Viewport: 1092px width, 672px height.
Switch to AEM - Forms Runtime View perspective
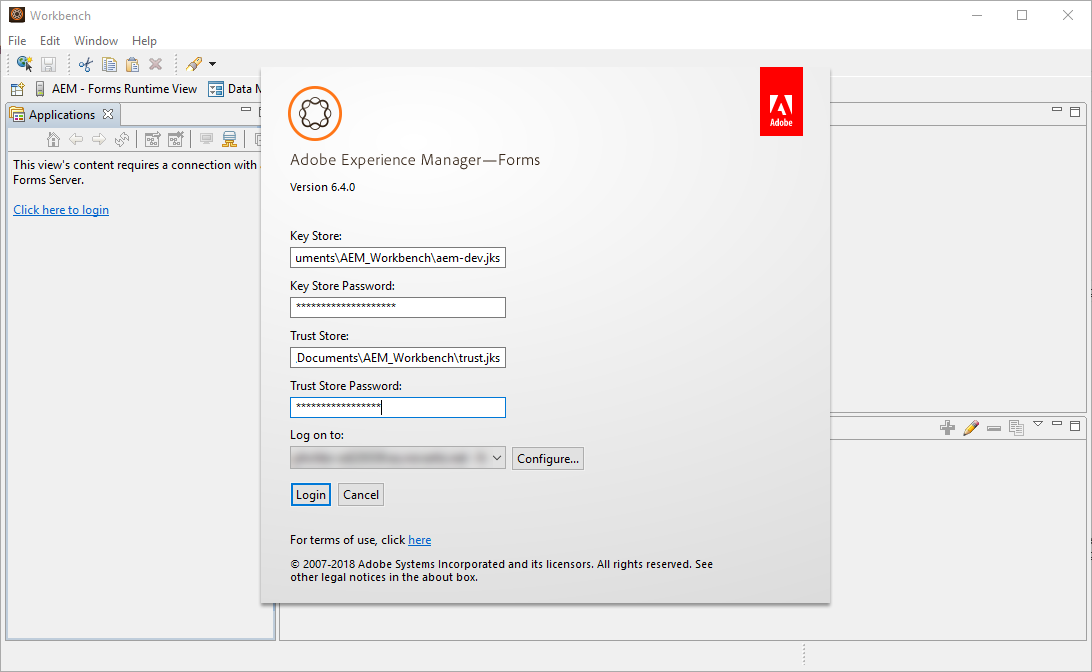coord(116,88)
